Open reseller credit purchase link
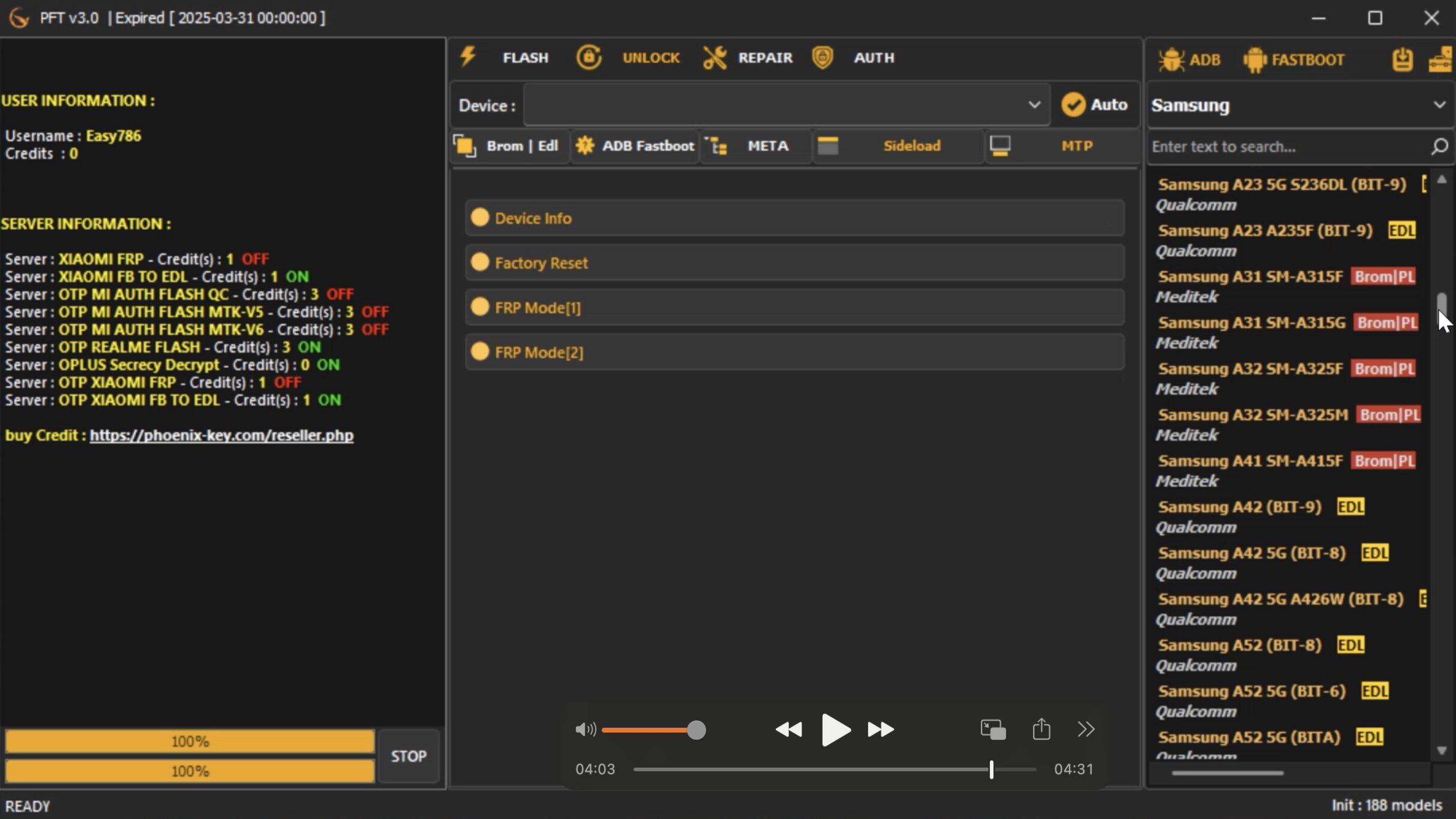This screenshot has width=1456, height=819. [221, 435]
